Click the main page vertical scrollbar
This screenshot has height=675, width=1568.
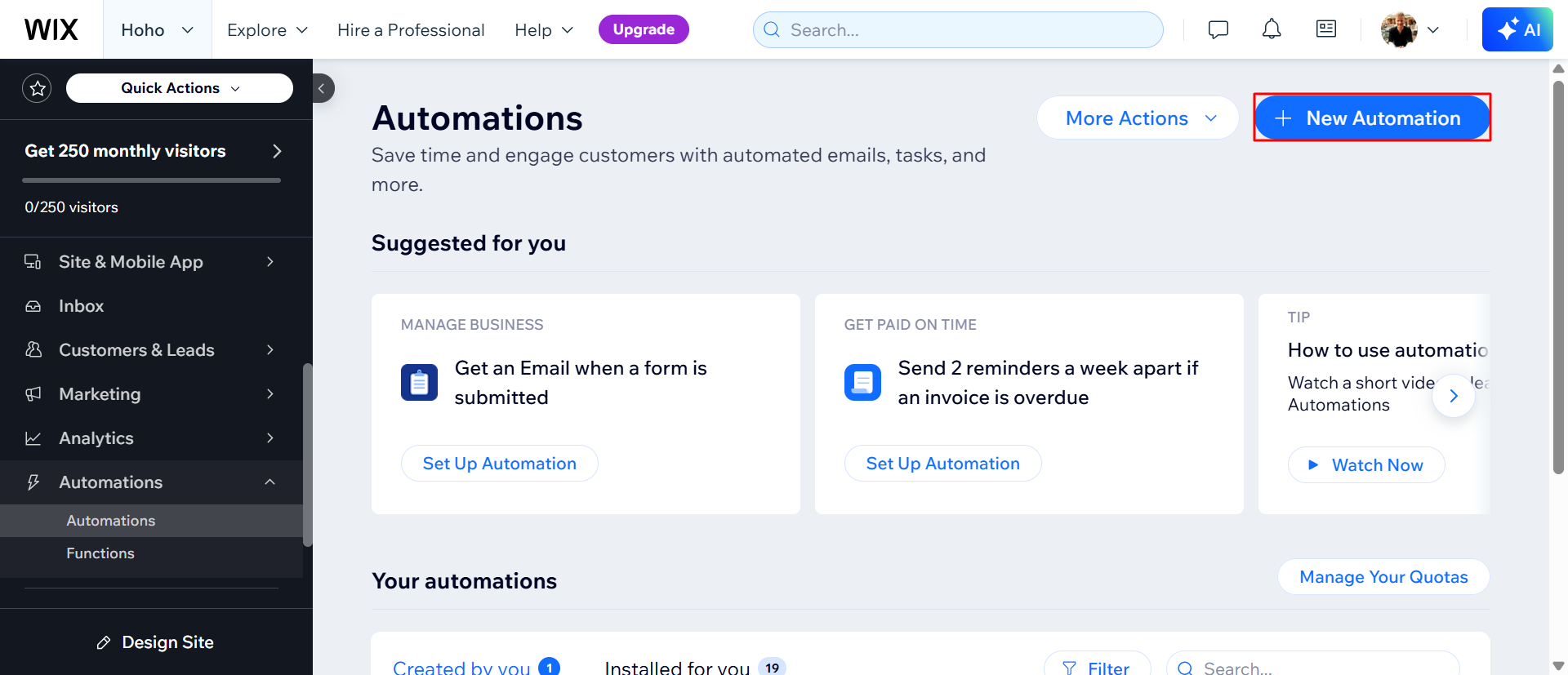pyautogui.click(x=1558, y=278)
